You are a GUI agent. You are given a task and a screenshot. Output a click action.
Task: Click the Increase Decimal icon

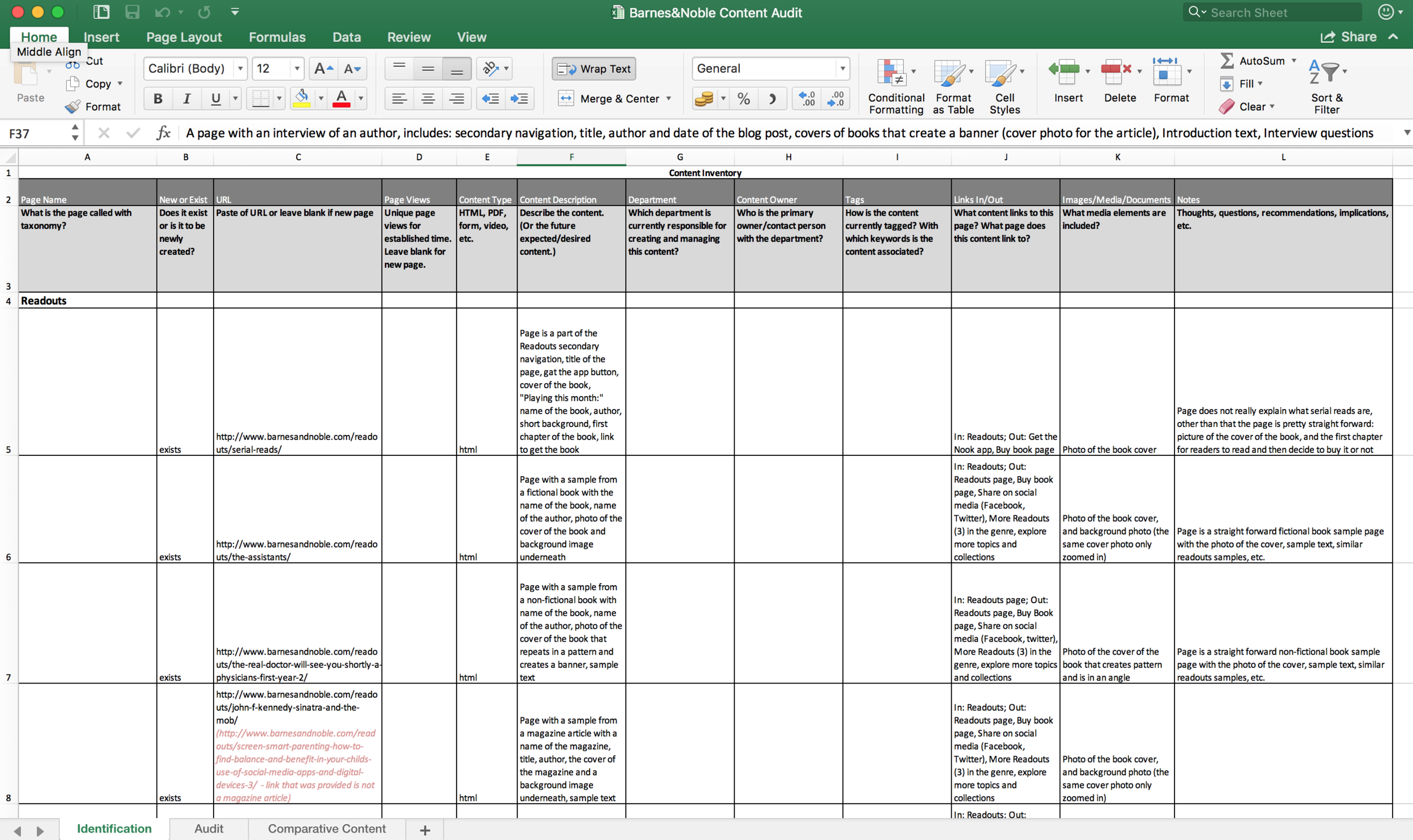[807, 99]
